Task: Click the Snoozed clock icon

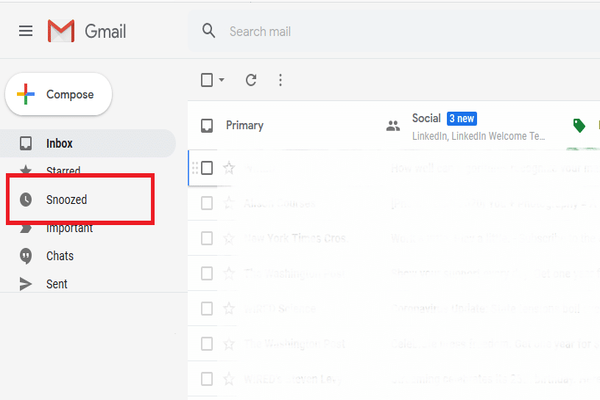Action: pos(26,200)
